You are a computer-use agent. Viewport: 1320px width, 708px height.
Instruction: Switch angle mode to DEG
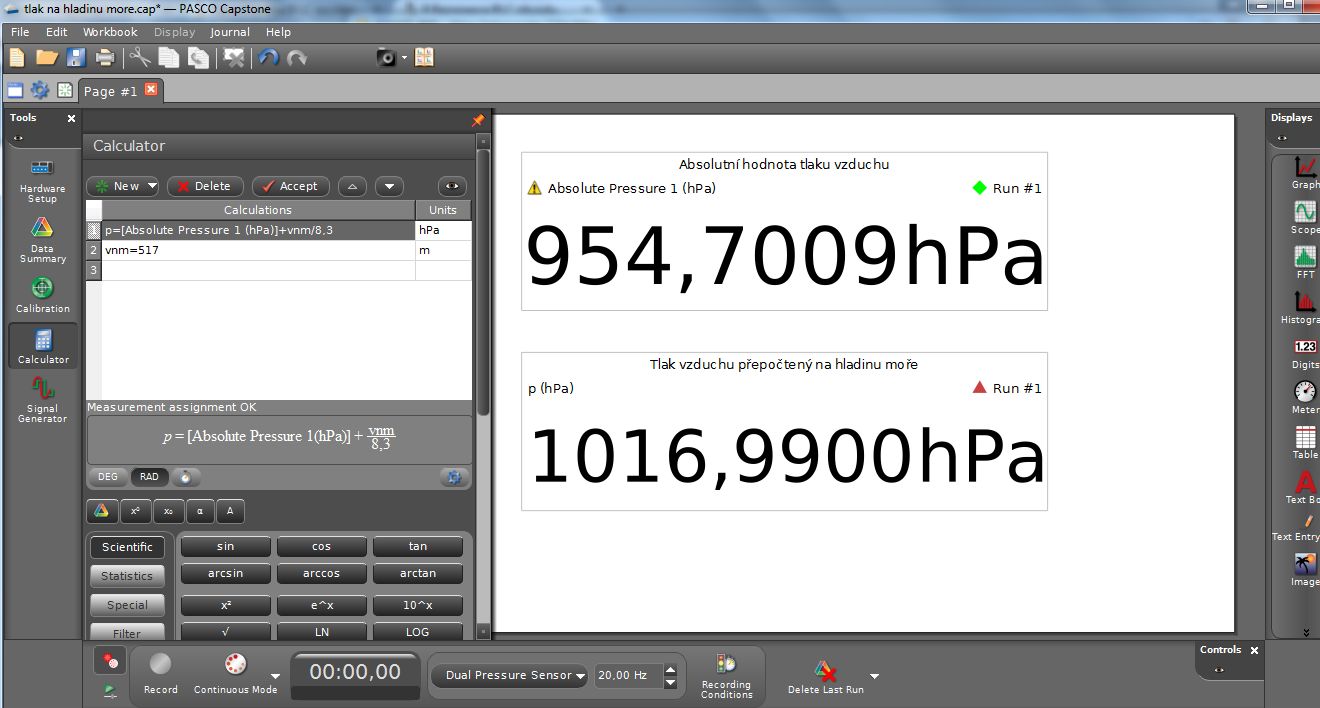tap(107, 477)
